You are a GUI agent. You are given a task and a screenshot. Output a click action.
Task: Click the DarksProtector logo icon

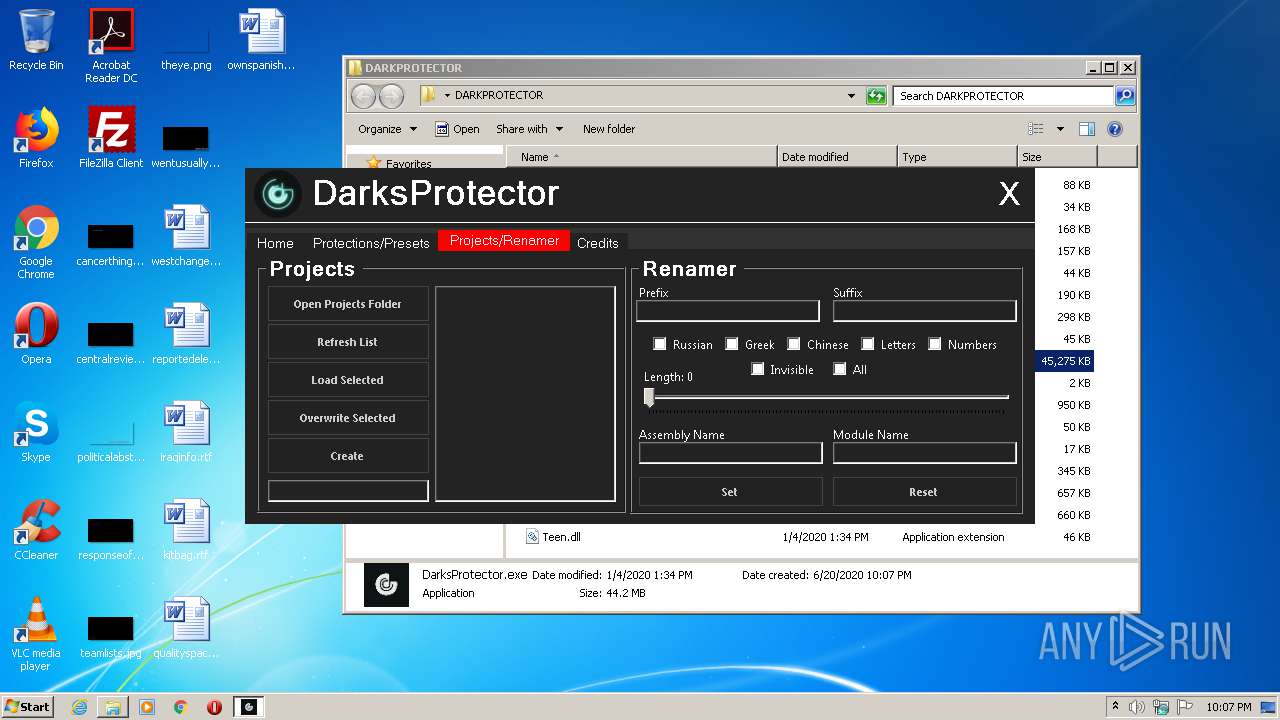(277, 193)
